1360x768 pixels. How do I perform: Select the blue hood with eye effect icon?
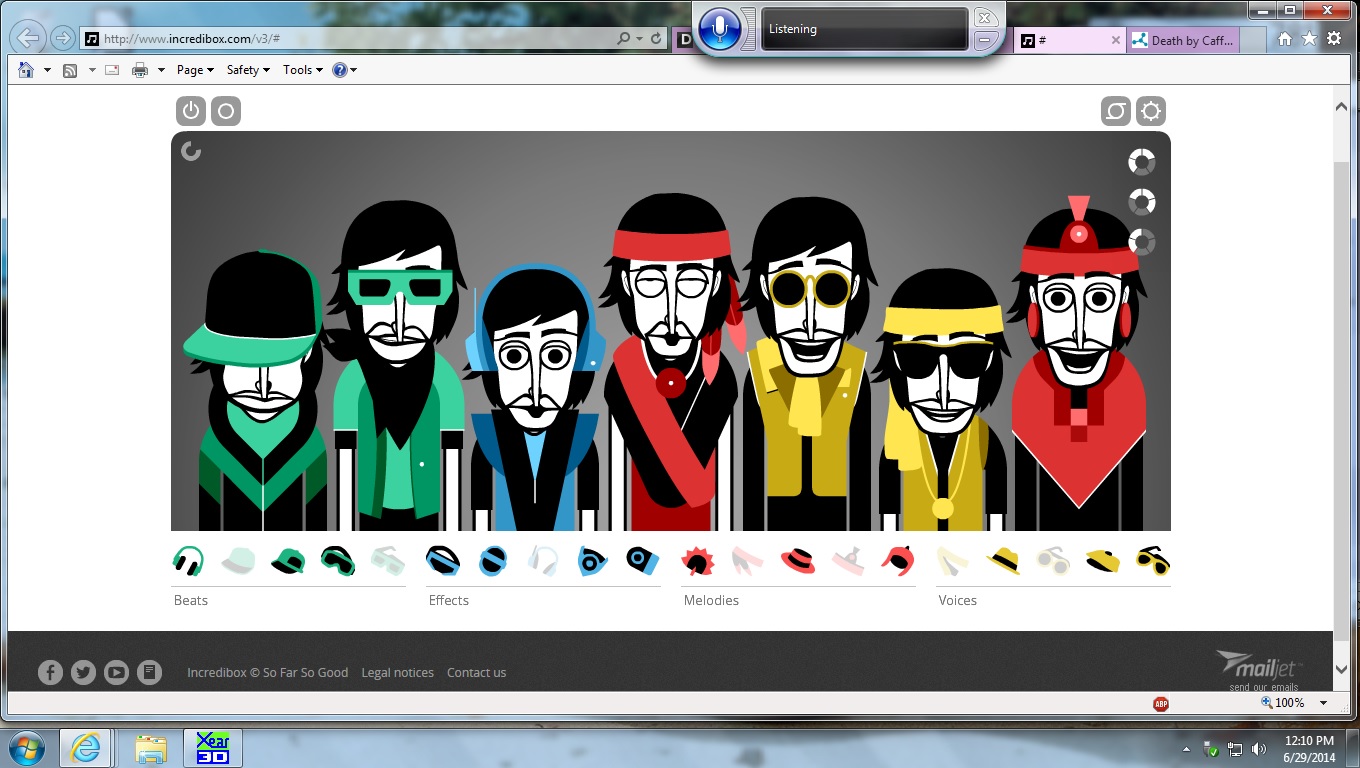[593, 561]
